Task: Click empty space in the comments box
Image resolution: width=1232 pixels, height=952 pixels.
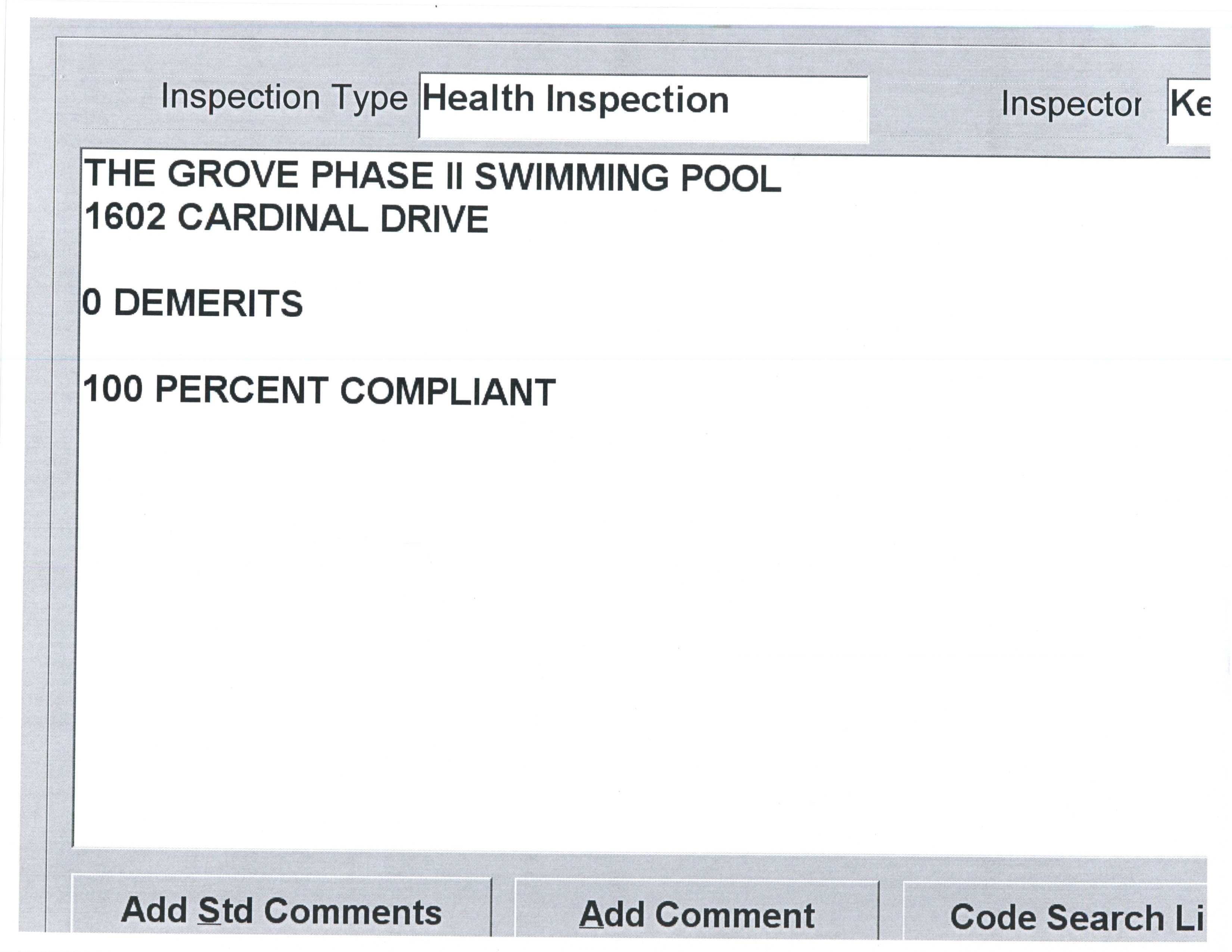Action: [x=620, y=620]
